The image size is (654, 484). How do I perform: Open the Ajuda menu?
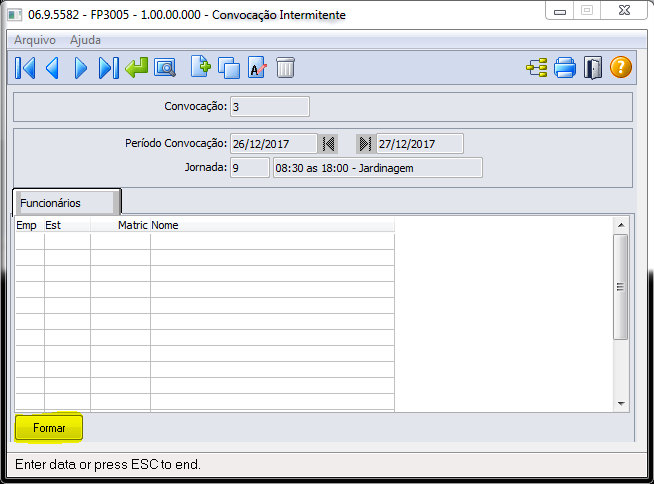click(85, 40)
